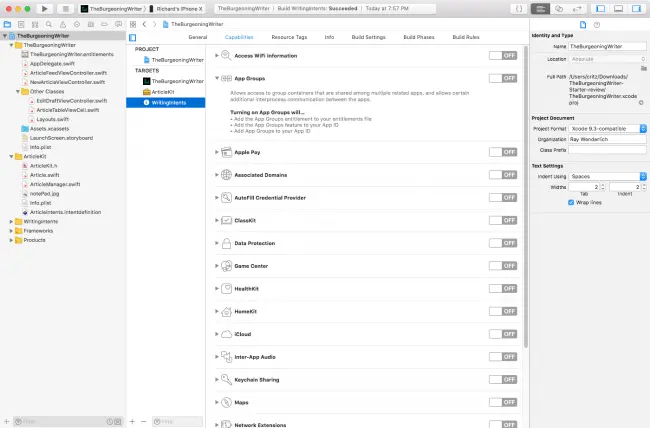The height and width of the screenshot is (428, 650).
Task: Open the File inspector tab icon
Action: pos(583,25)
